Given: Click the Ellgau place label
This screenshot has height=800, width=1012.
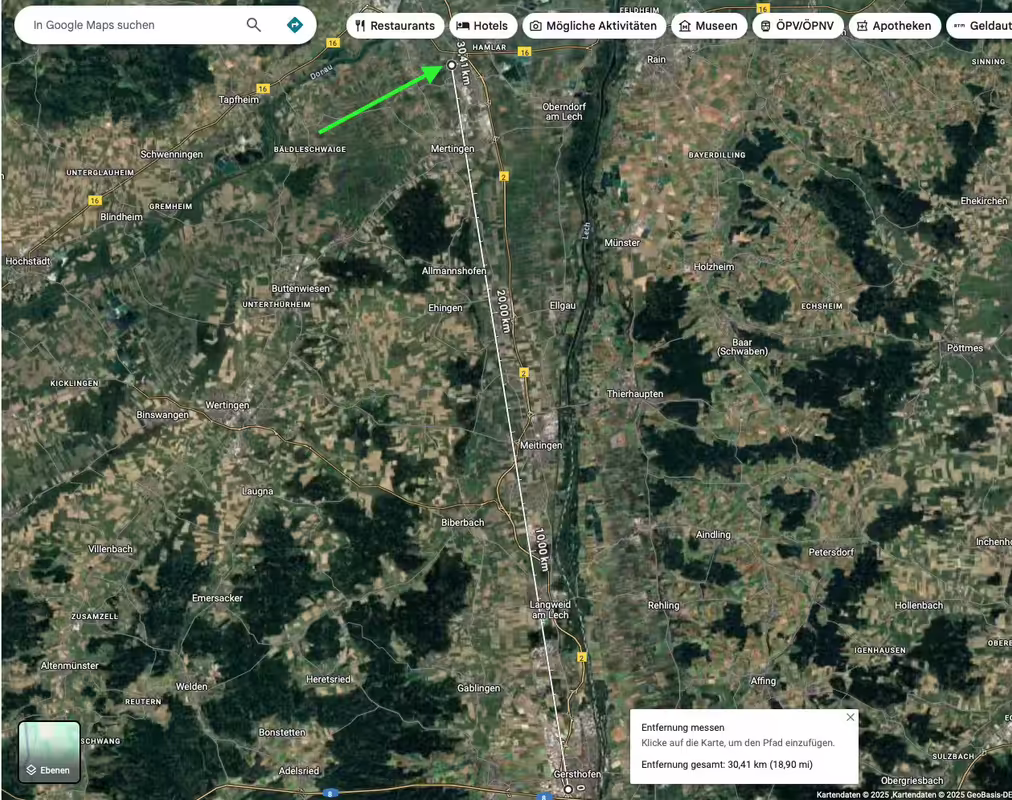Looking at the screenshot, I should click(x=563, y=306).
